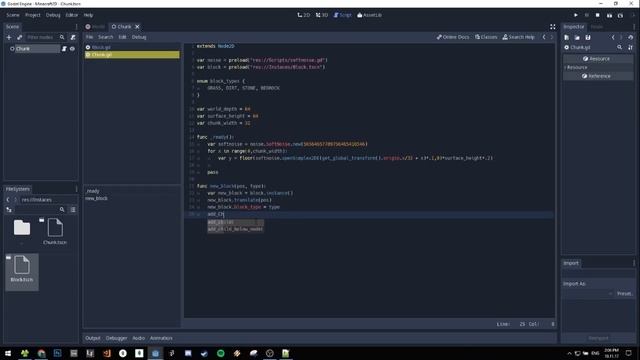Viewport: 640px width, 360px height.
Task: Switch to the Node tab
Action: [596, 27]
